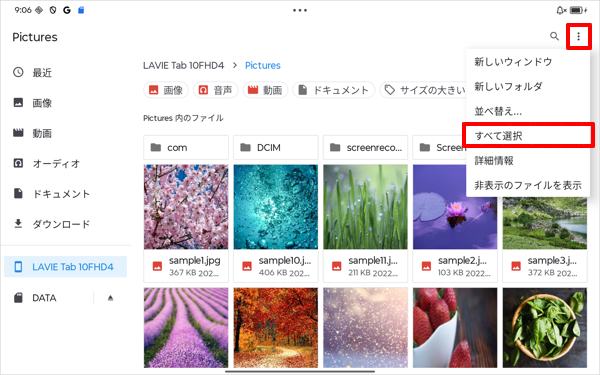The image size is (600, 375).
Task: Click the clock icon beside 最近
Action: (x=18, y=72)
